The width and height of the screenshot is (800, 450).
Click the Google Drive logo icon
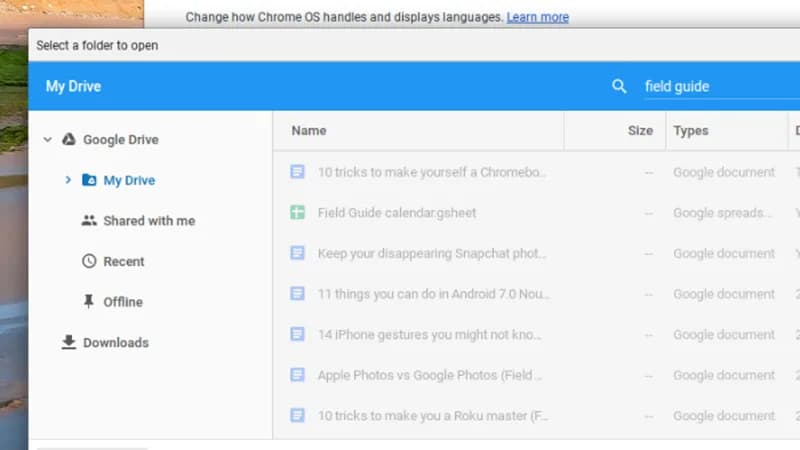click(x=69, y=140)
